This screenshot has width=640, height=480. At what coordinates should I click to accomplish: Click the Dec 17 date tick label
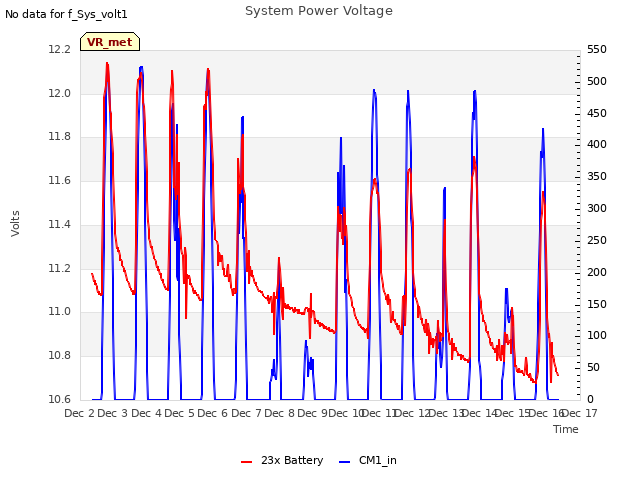tap(580, 413)
